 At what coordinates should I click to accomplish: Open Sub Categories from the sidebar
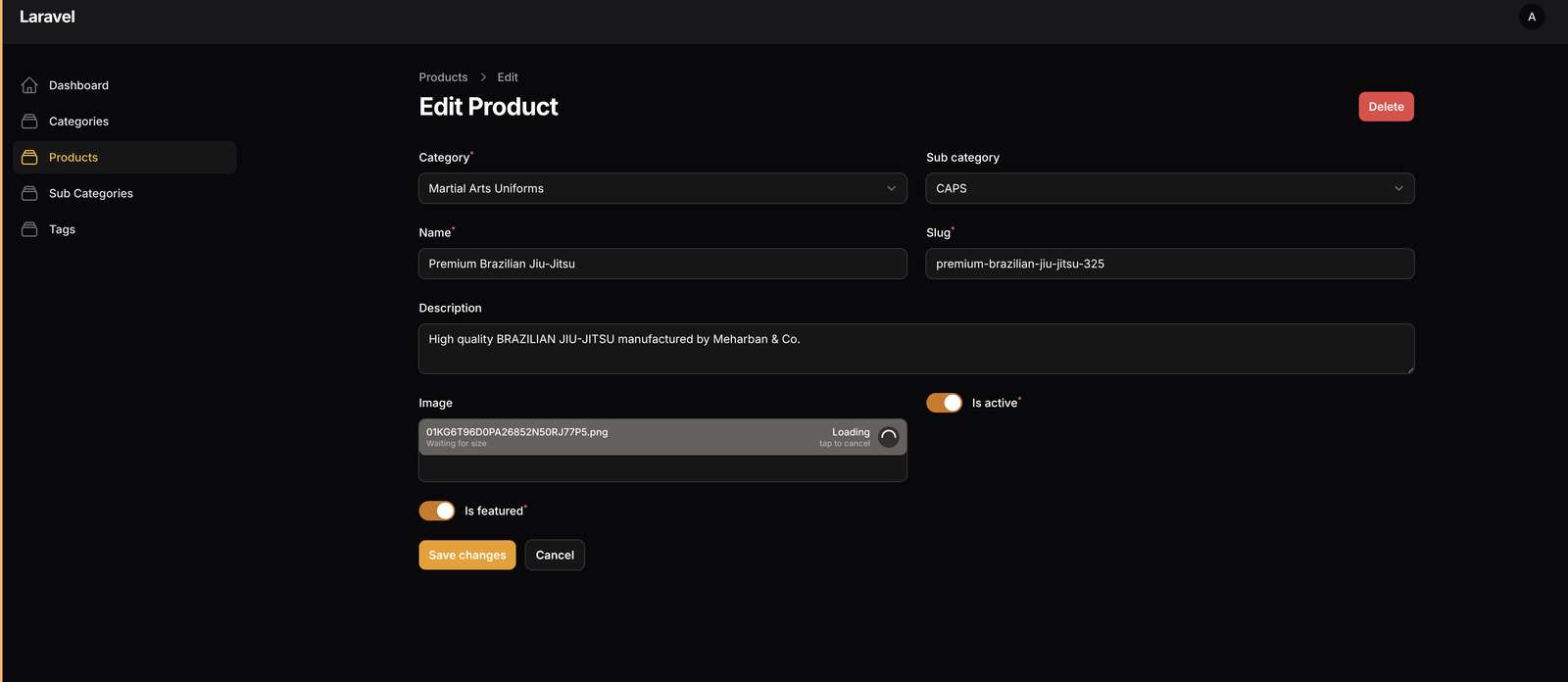click(91, 194)
